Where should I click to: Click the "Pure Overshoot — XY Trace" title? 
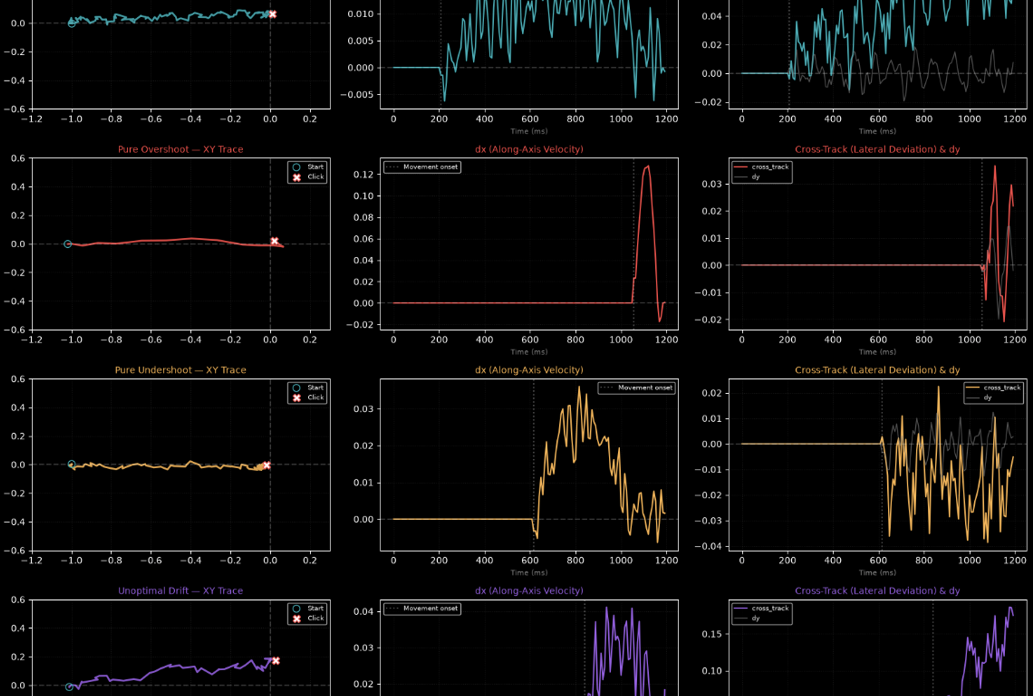click(x=181, y=150)
